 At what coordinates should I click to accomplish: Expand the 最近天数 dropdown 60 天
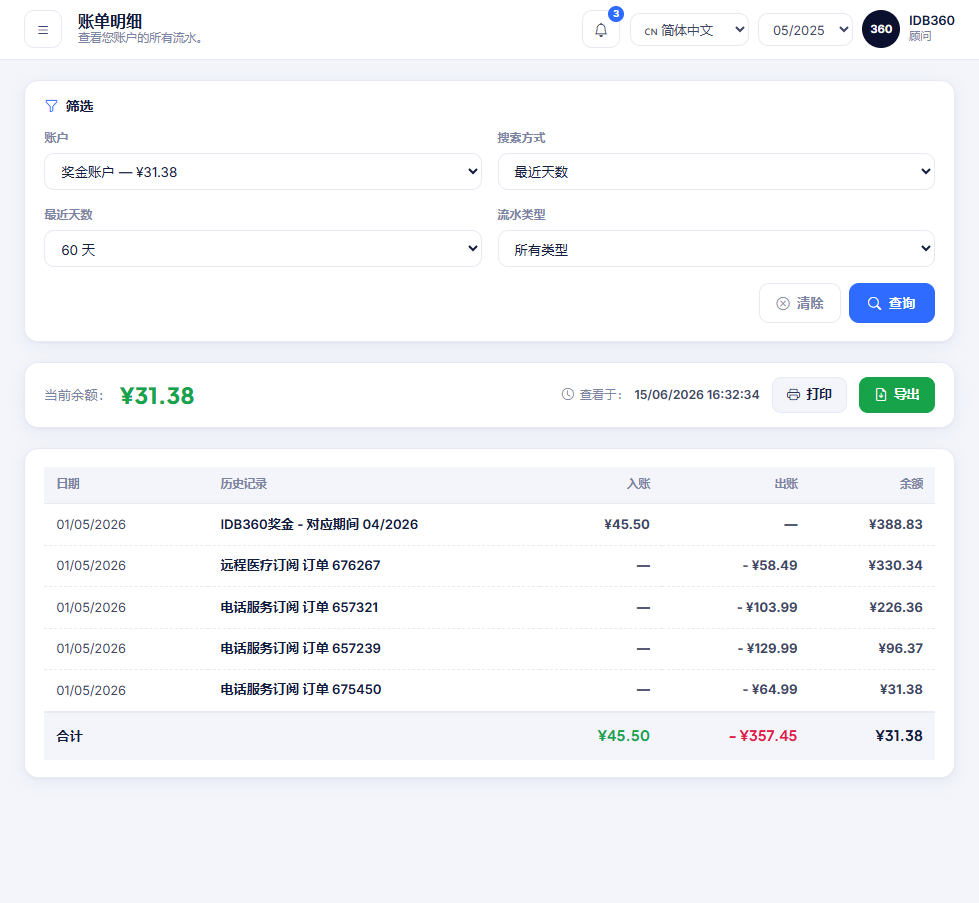(x=263, y=249)
